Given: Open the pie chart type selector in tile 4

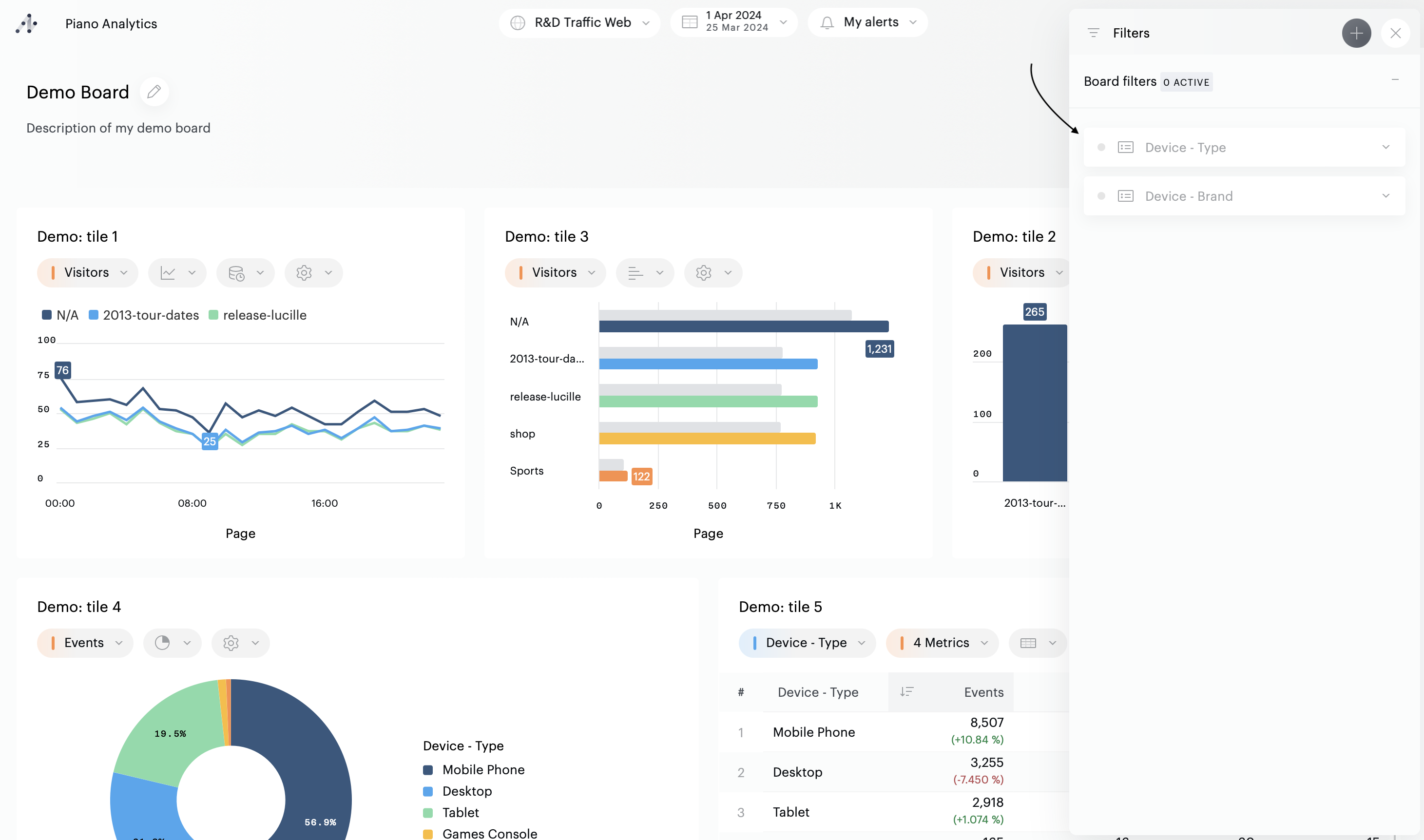Looking at the screenshot, I should 172,643.
